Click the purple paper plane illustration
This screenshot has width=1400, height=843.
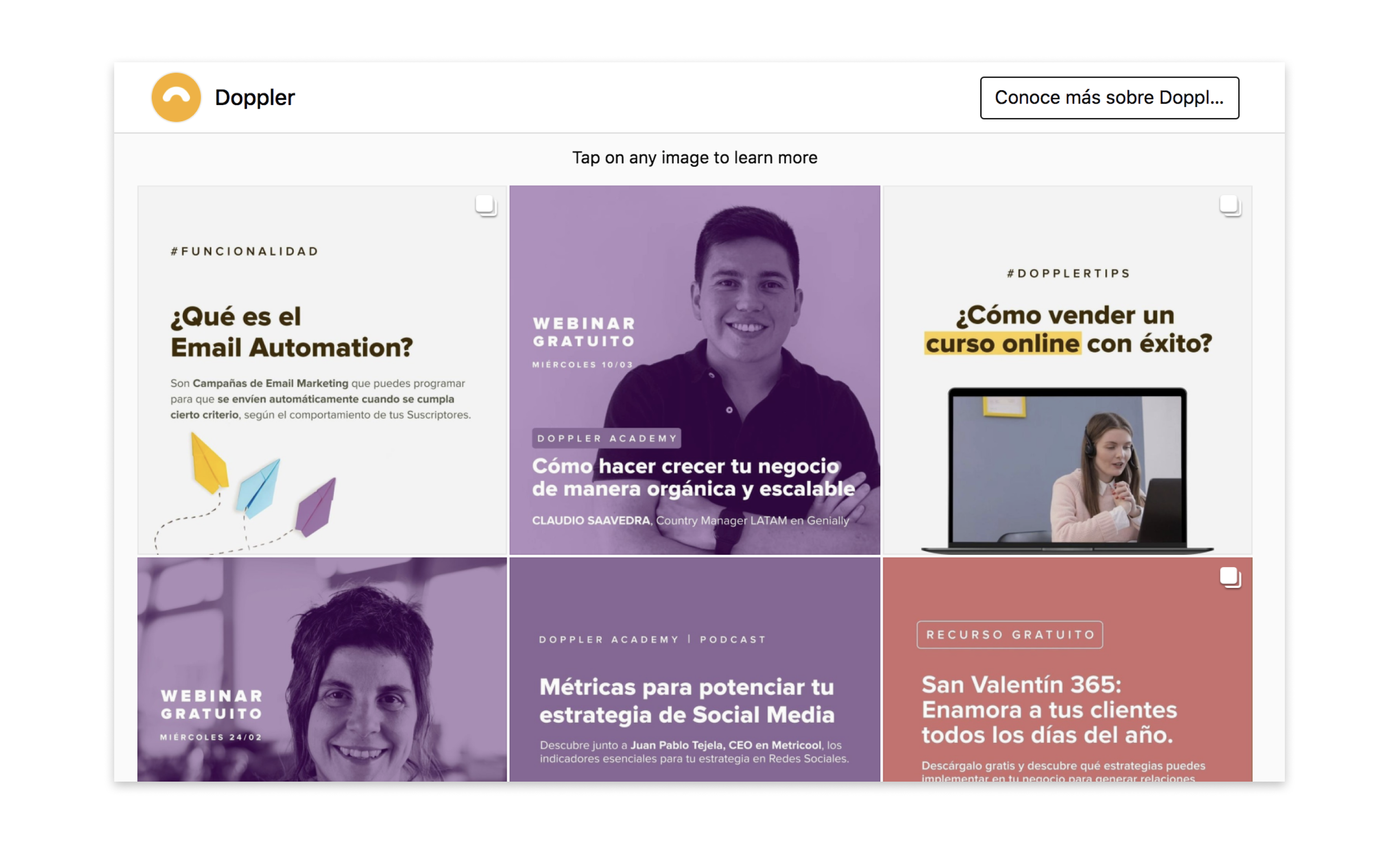click(x=316, y=507)
